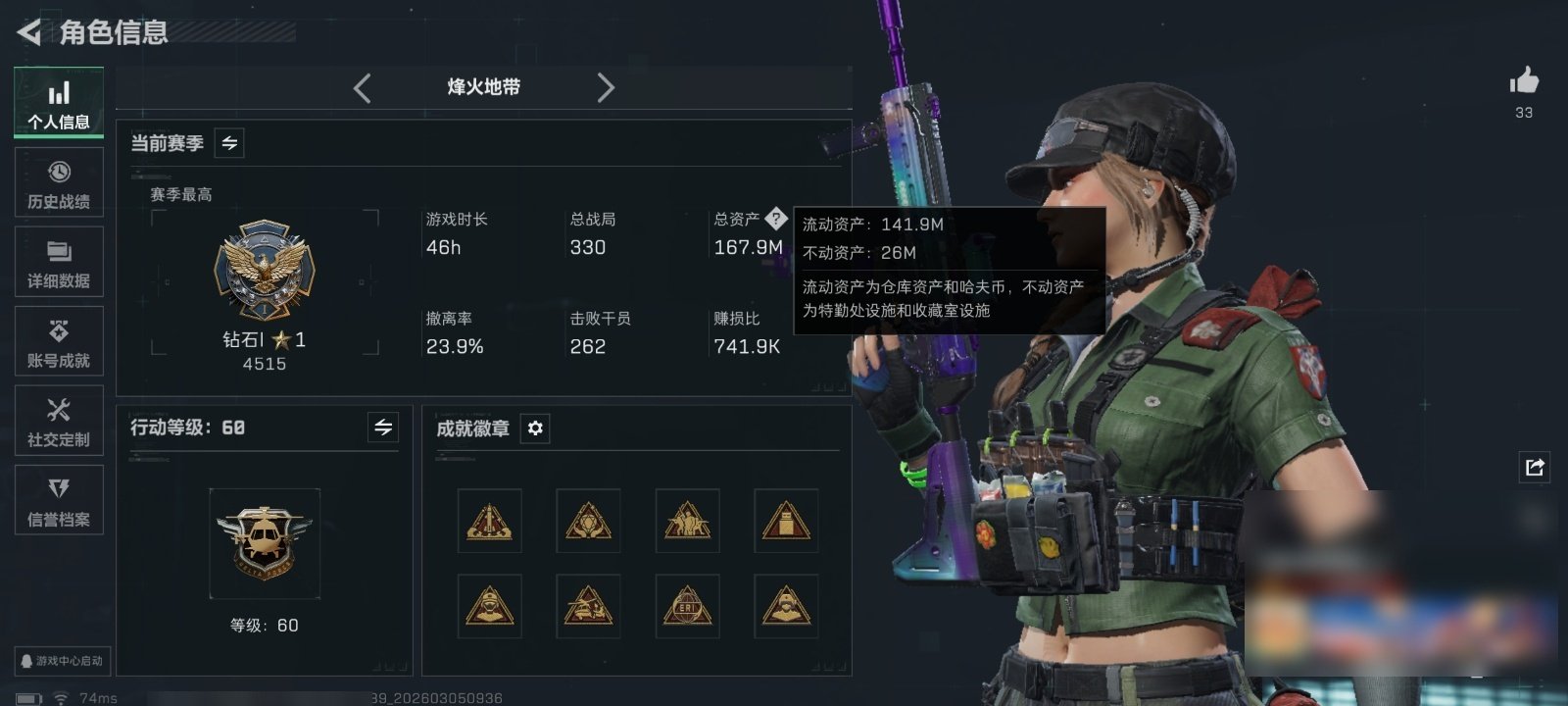
Task: Go back using the arrow beside 角色信息
Action: tap(29, 32)
